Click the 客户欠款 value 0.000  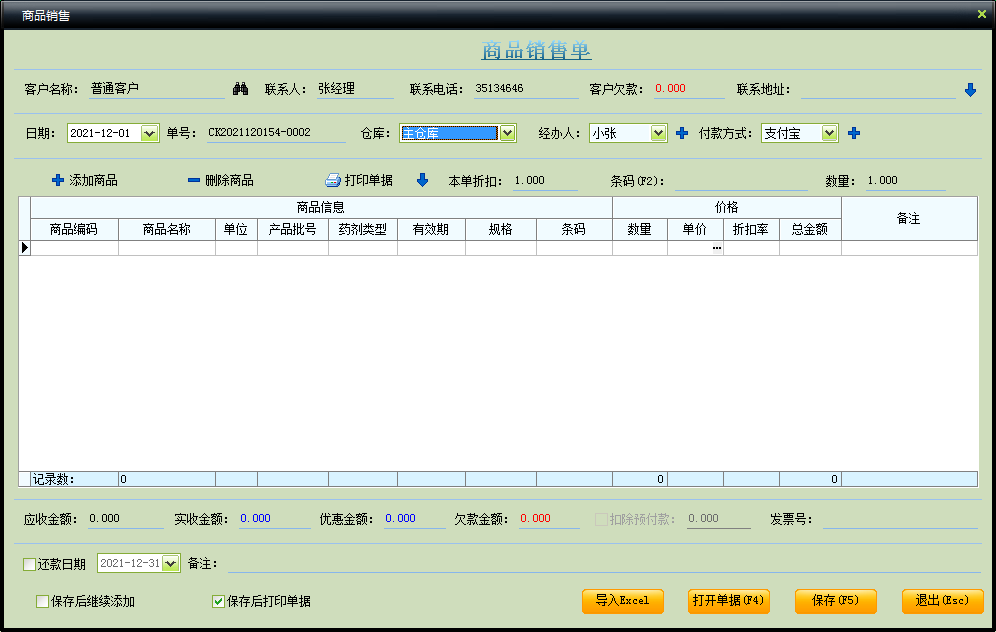pyautogui.click(x=670, y=89)
